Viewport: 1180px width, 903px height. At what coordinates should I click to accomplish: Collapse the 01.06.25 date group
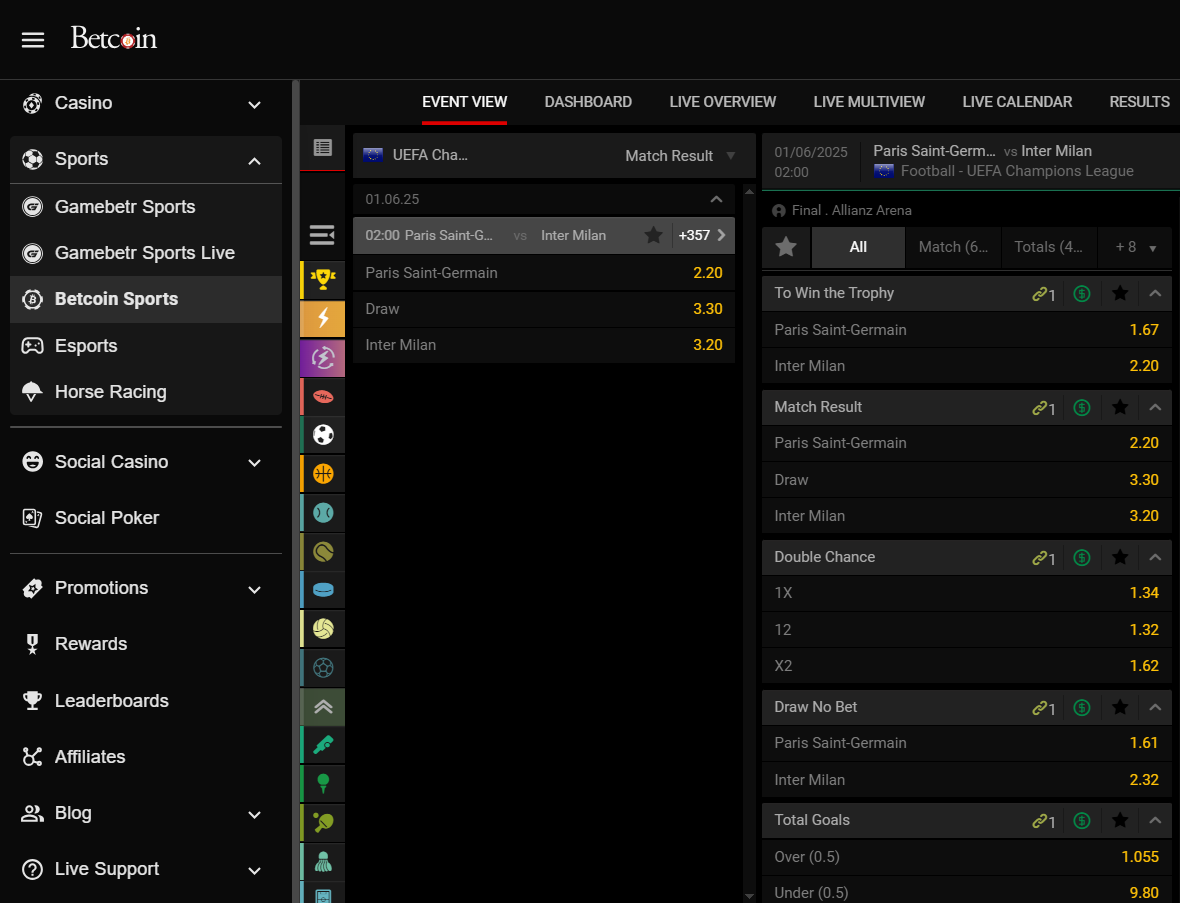(716, 199)
